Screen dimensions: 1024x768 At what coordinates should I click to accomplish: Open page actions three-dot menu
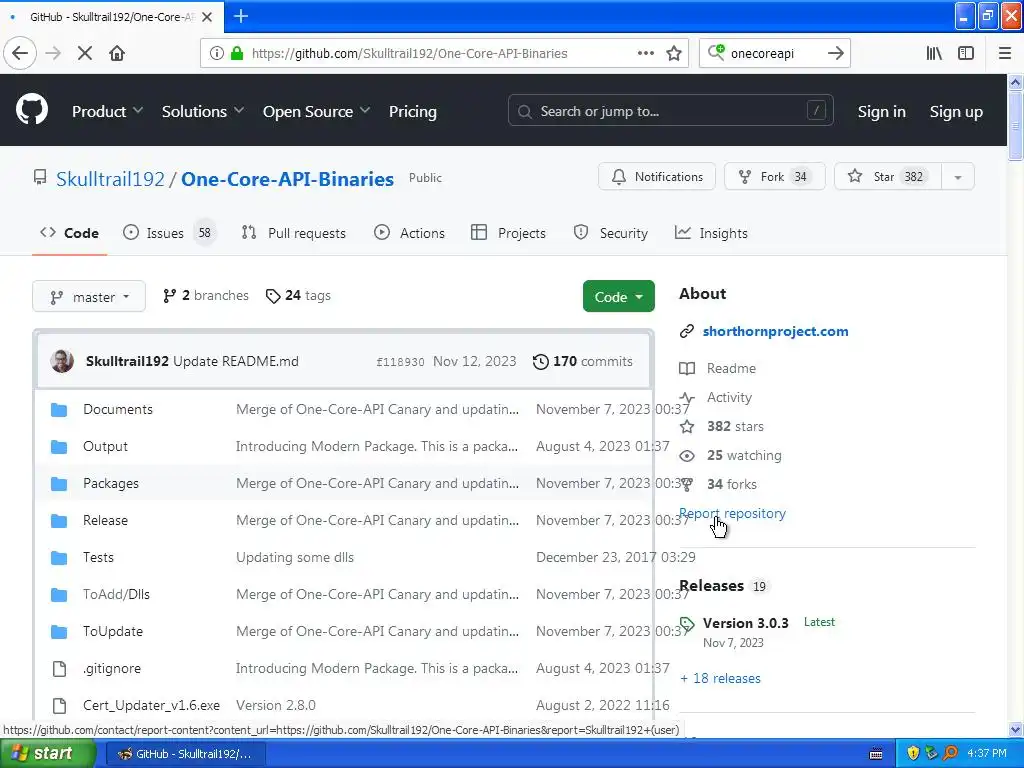point(646,54)
